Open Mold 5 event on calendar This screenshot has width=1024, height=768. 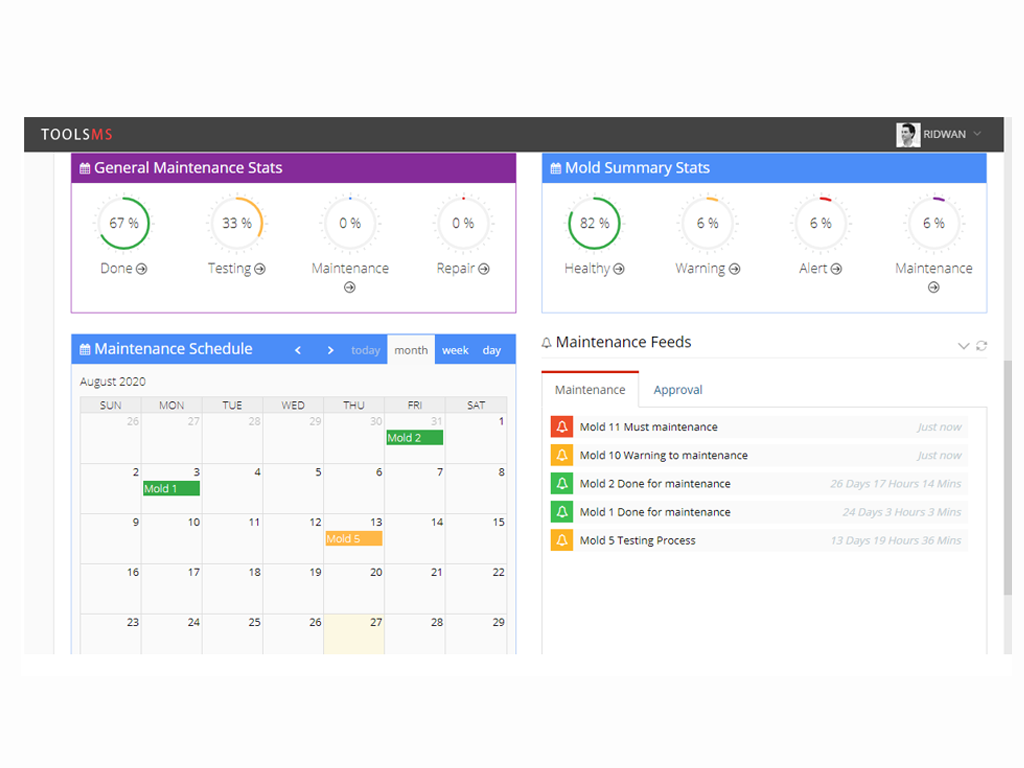pos(354,539)
